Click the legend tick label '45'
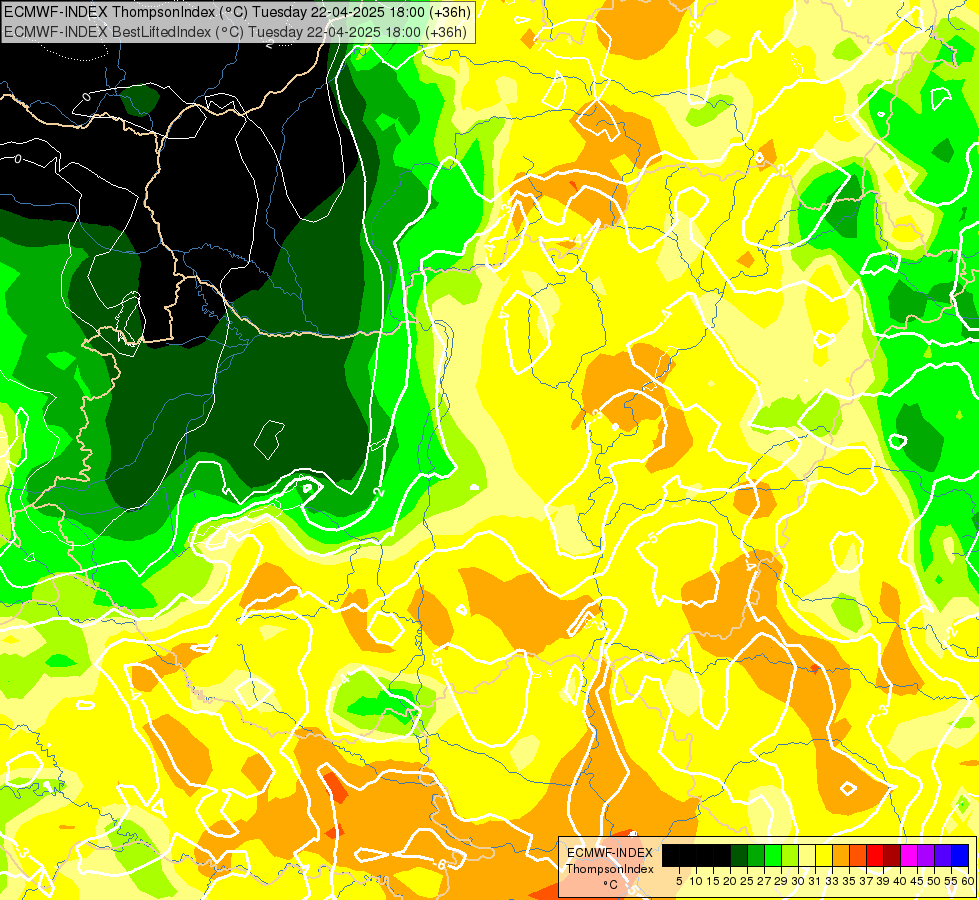This screenshot has height=900, width=979. click(x=918, y=881)
